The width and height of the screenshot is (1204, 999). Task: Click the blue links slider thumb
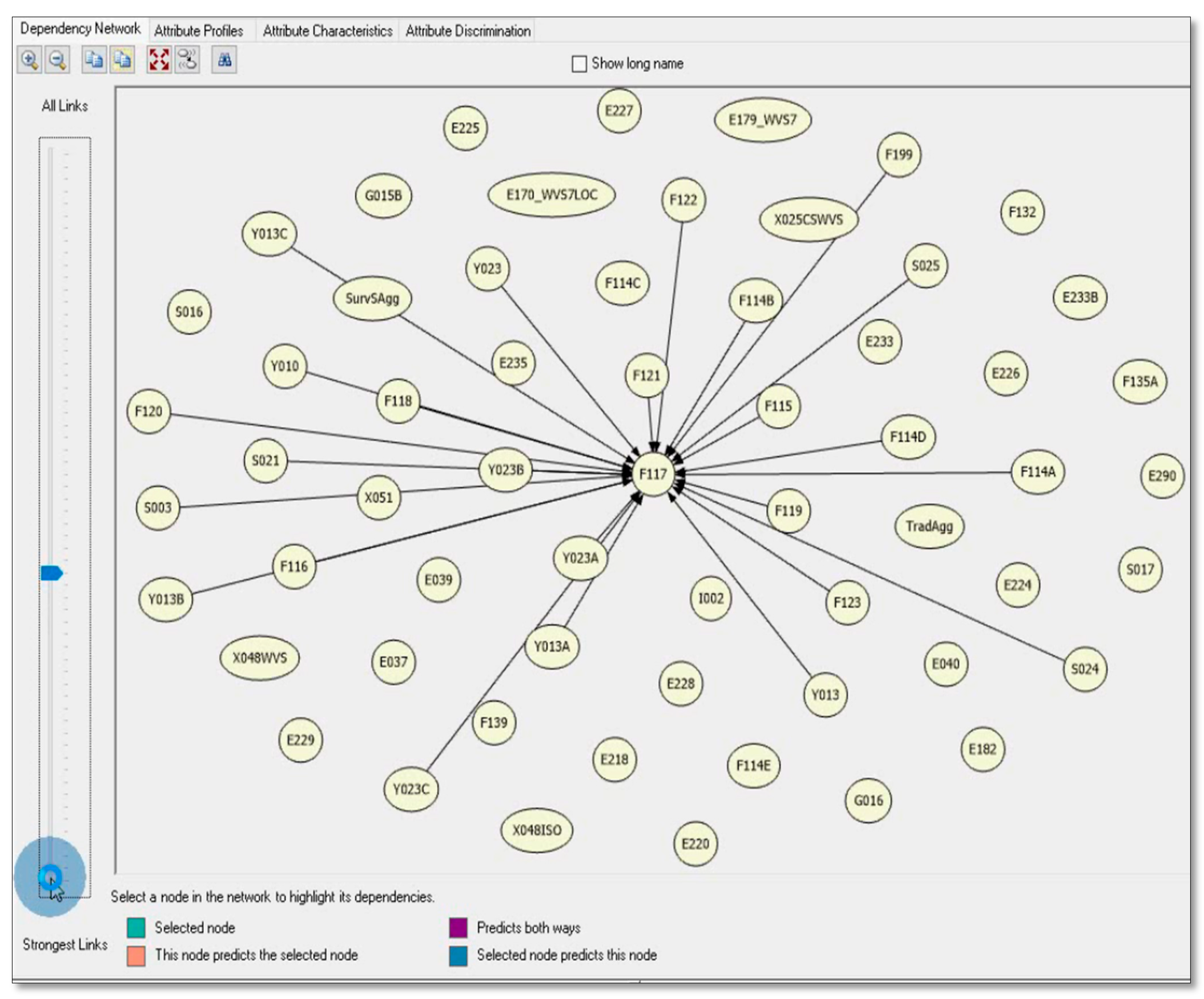pos(52,572)
